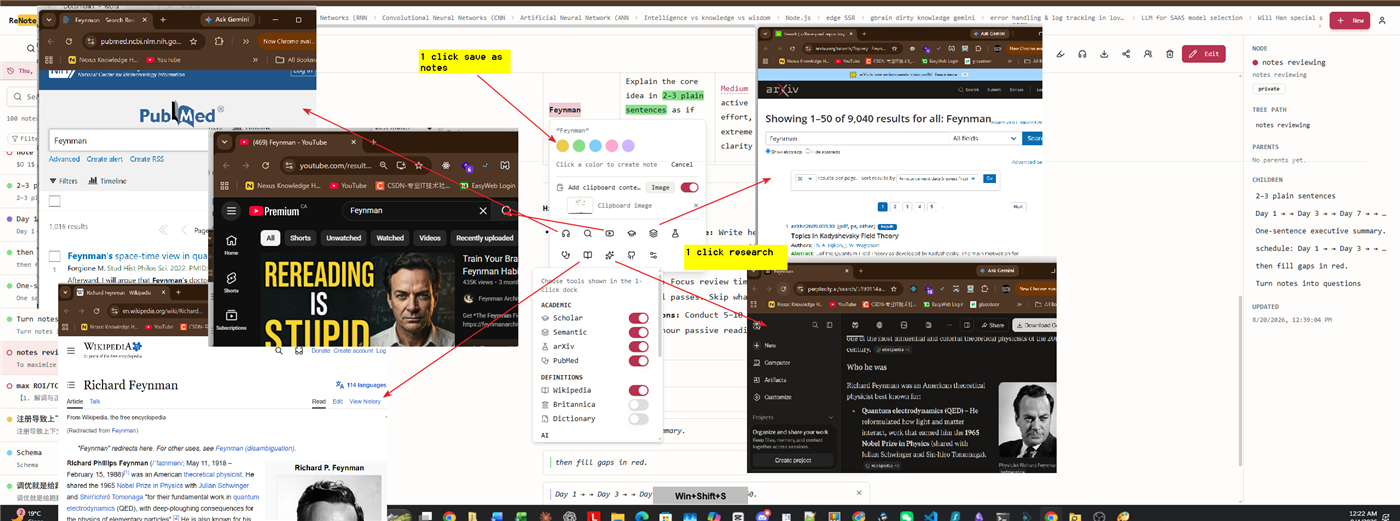Viewport: 1400px width, 521px height.
Task: Expand Wikipedia 114 languages dropdown
Action: click(x=360, y=384)
